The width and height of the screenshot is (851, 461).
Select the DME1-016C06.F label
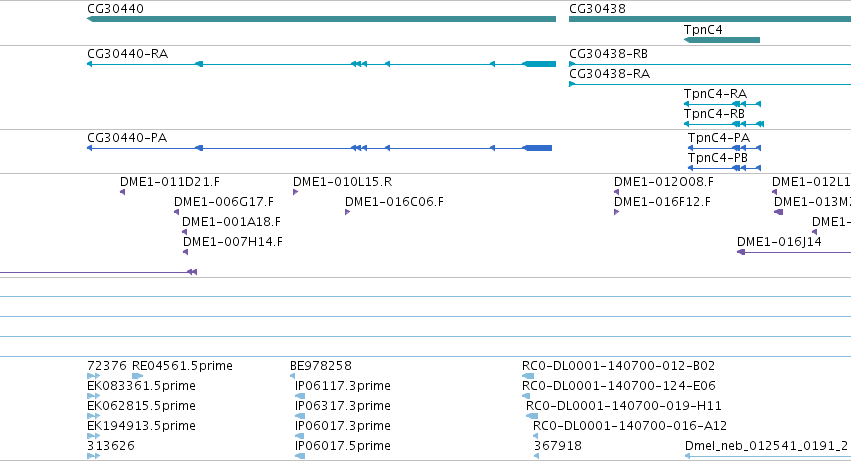click(394, 202)
